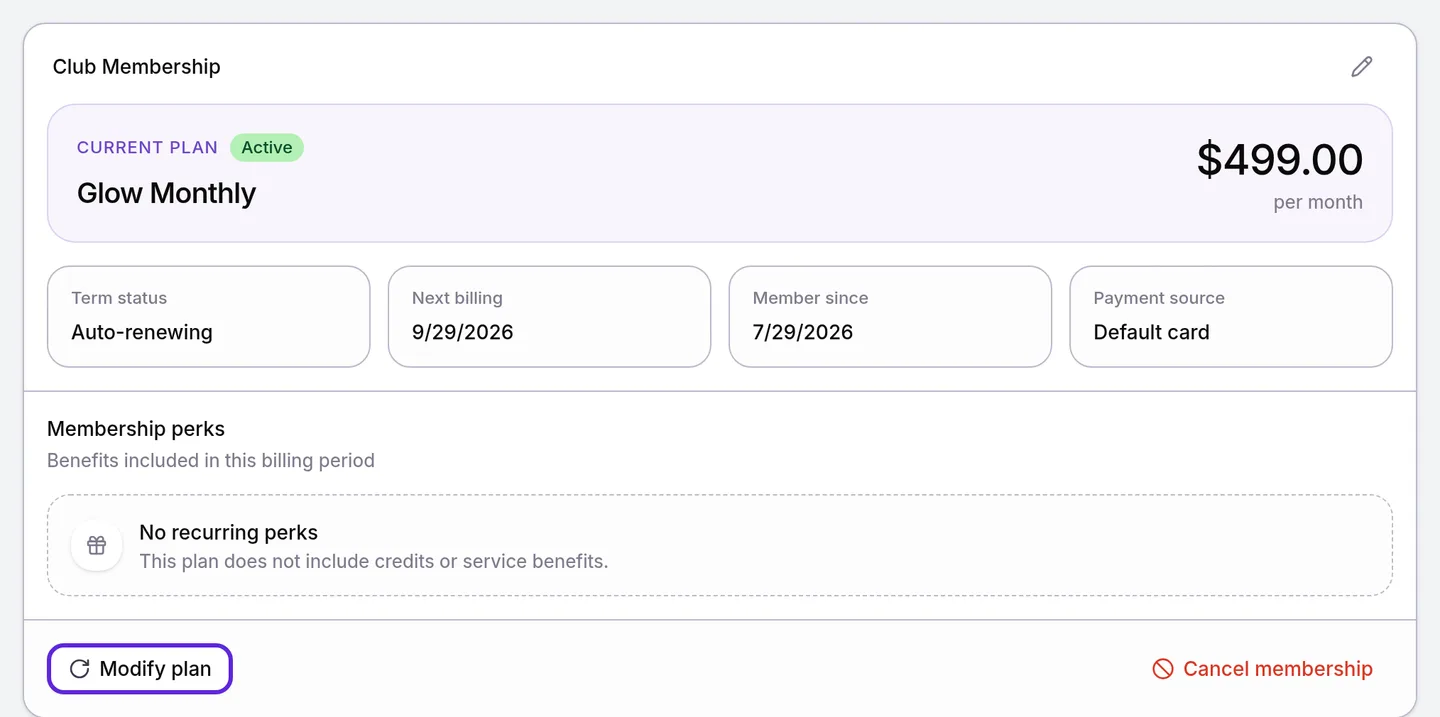Select the Member since date 7/29/2026
Viewport: 1440px width, 717px height.
[803, 332]
